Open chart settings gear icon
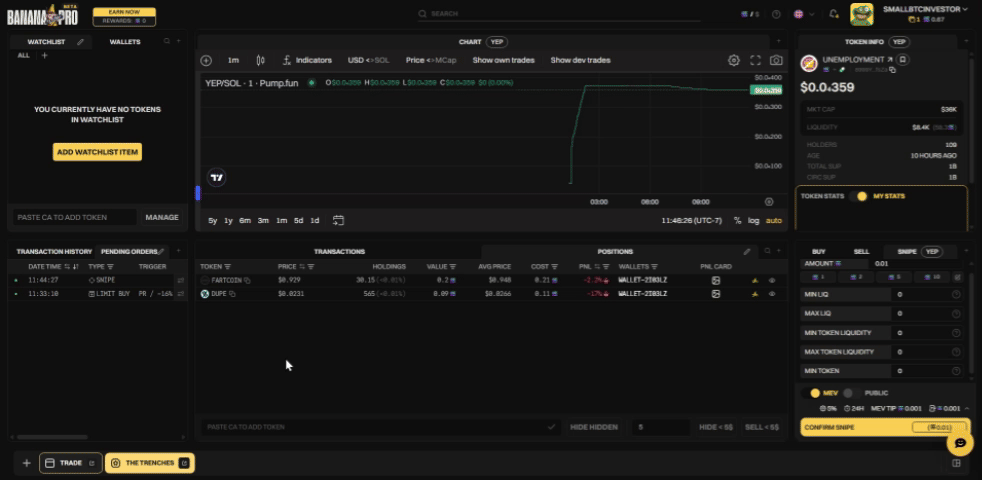The height and width of the screenshot is (480, 982). tap(734, 60)
